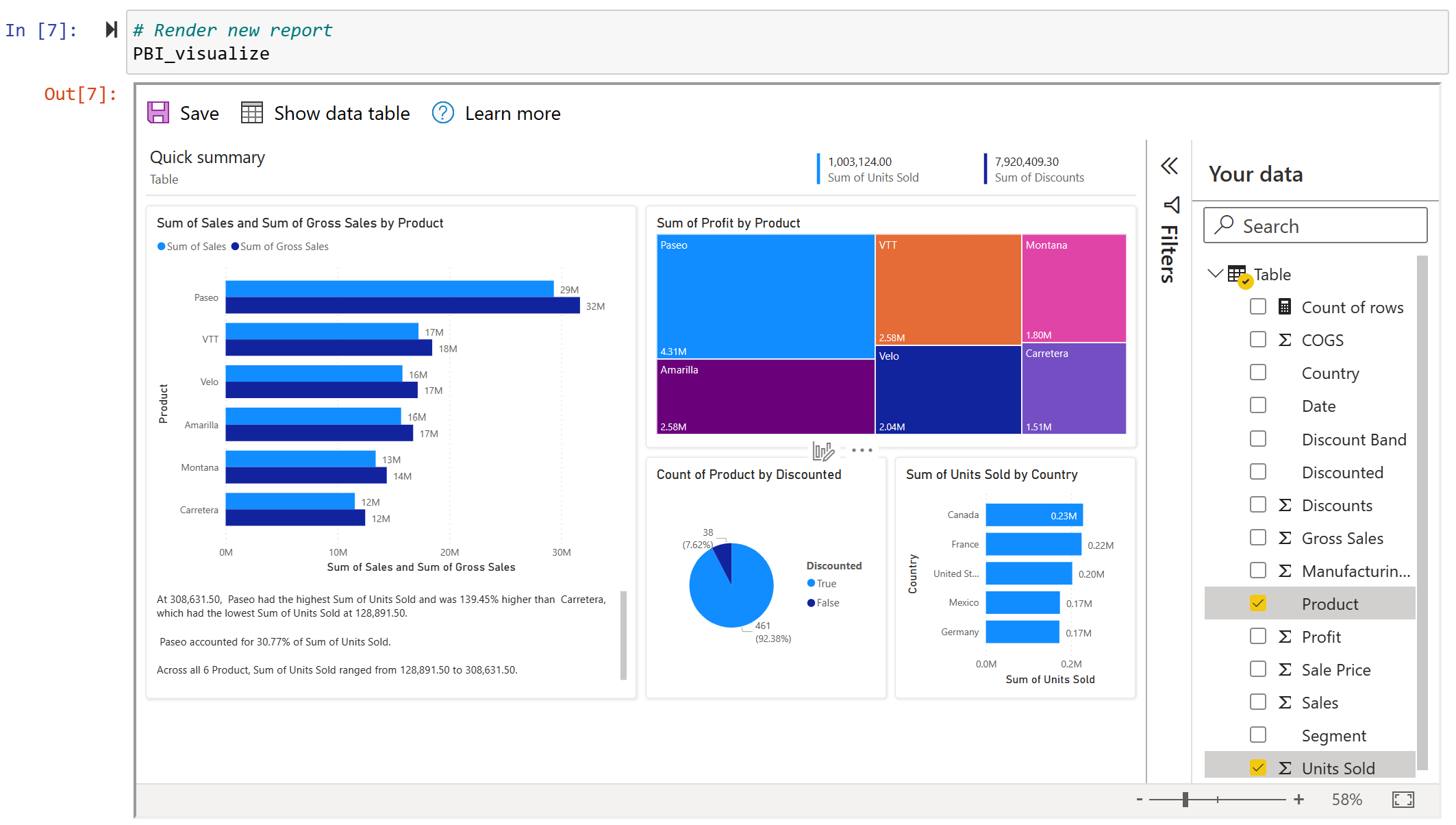The image size is (1456, 825).
Task: Enable the Profit checkbox in data panel
Action: (x=1258, y=635)
